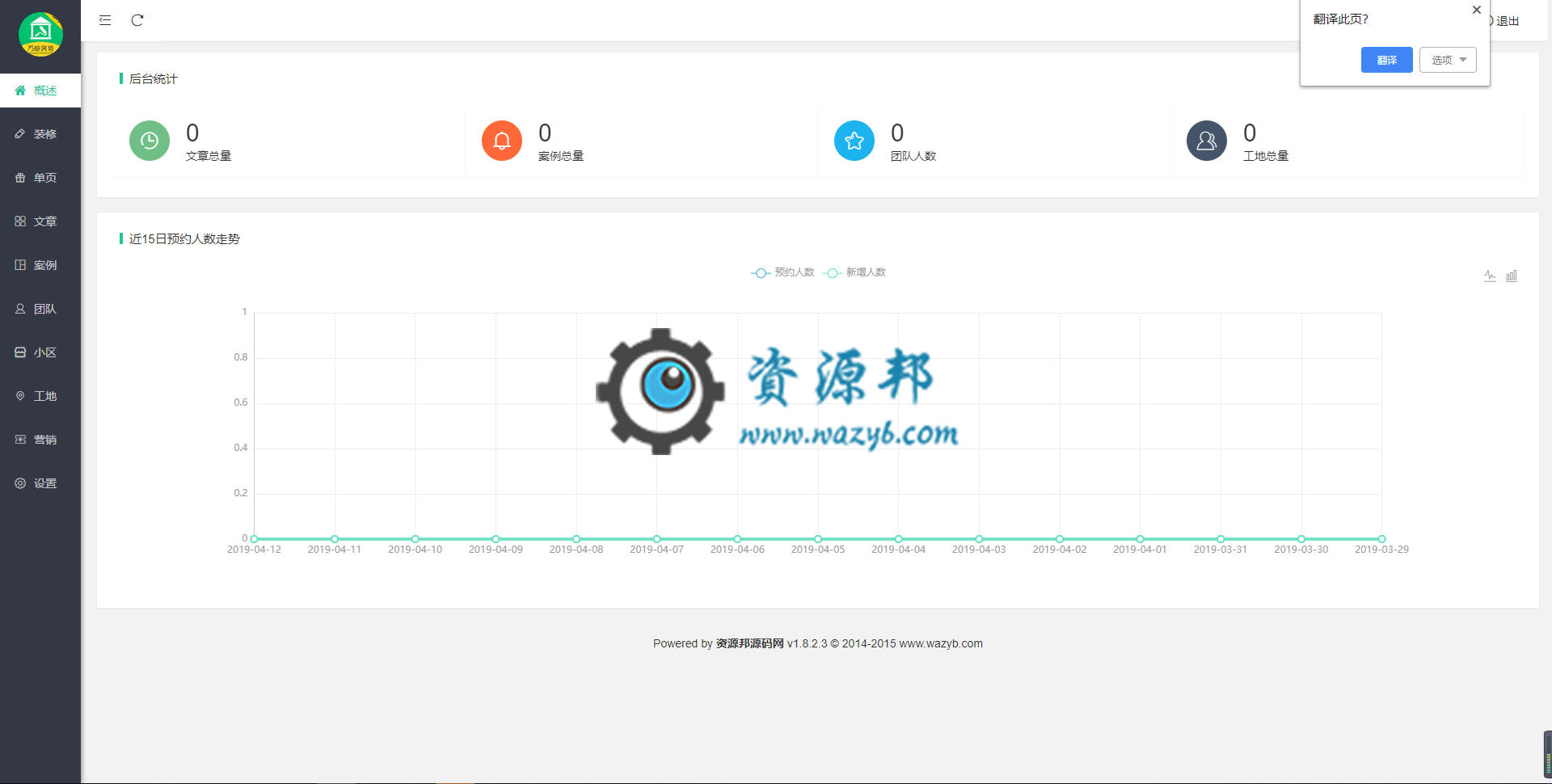
Task: Switch chart to line view icon
Action: click(1490, 276)
